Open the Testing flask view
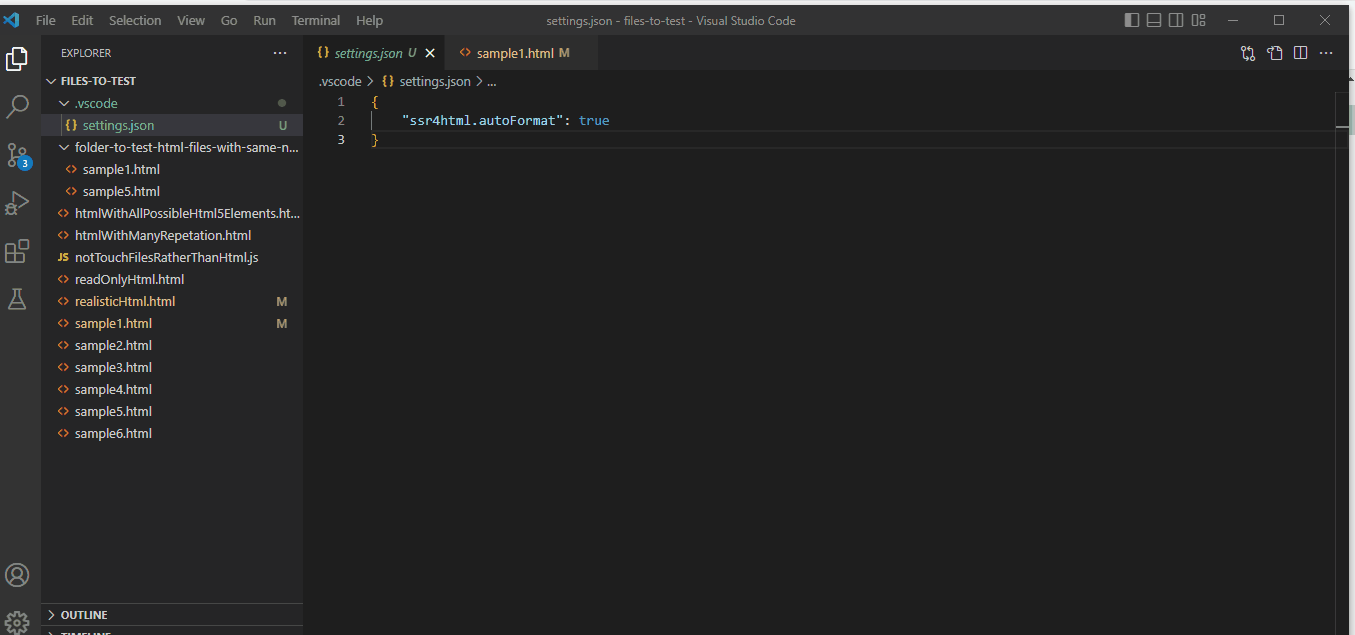 pos(17,299)
